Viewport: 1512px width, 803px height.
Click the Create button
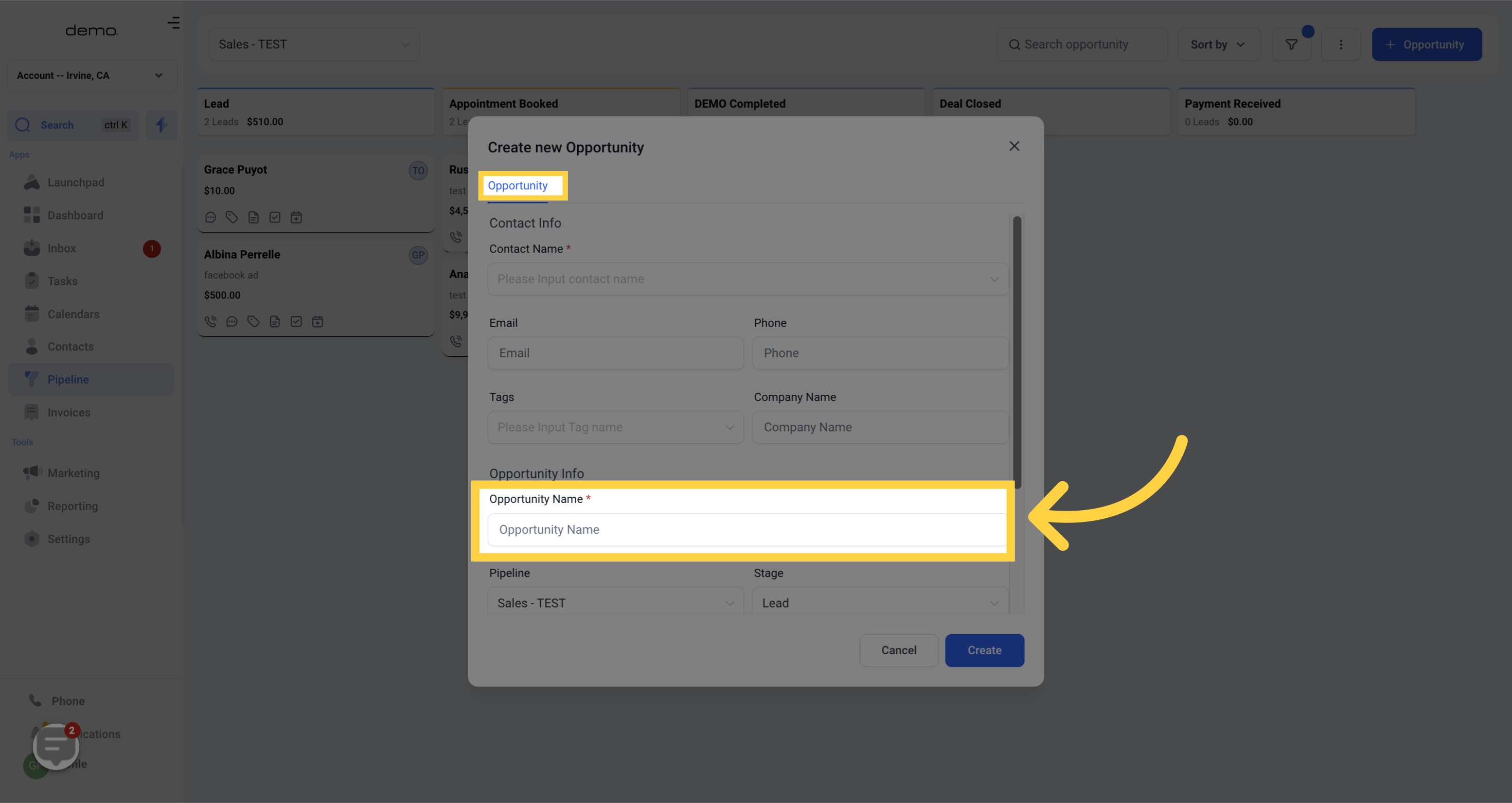point(984,650)
